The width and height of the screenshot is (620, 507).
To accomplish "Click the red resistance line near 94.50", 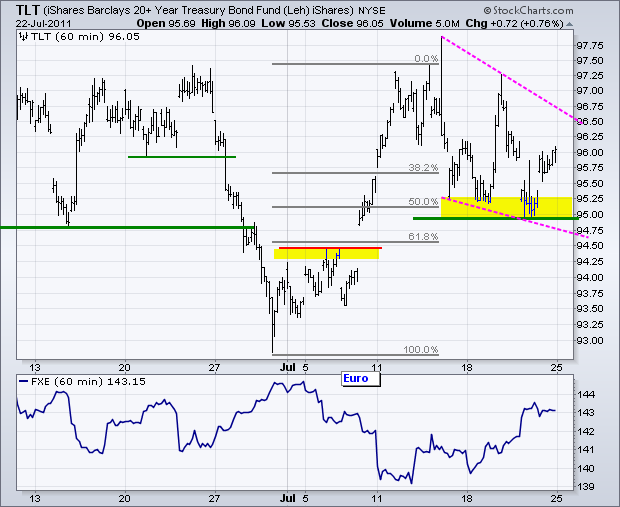I will (330, 248).
